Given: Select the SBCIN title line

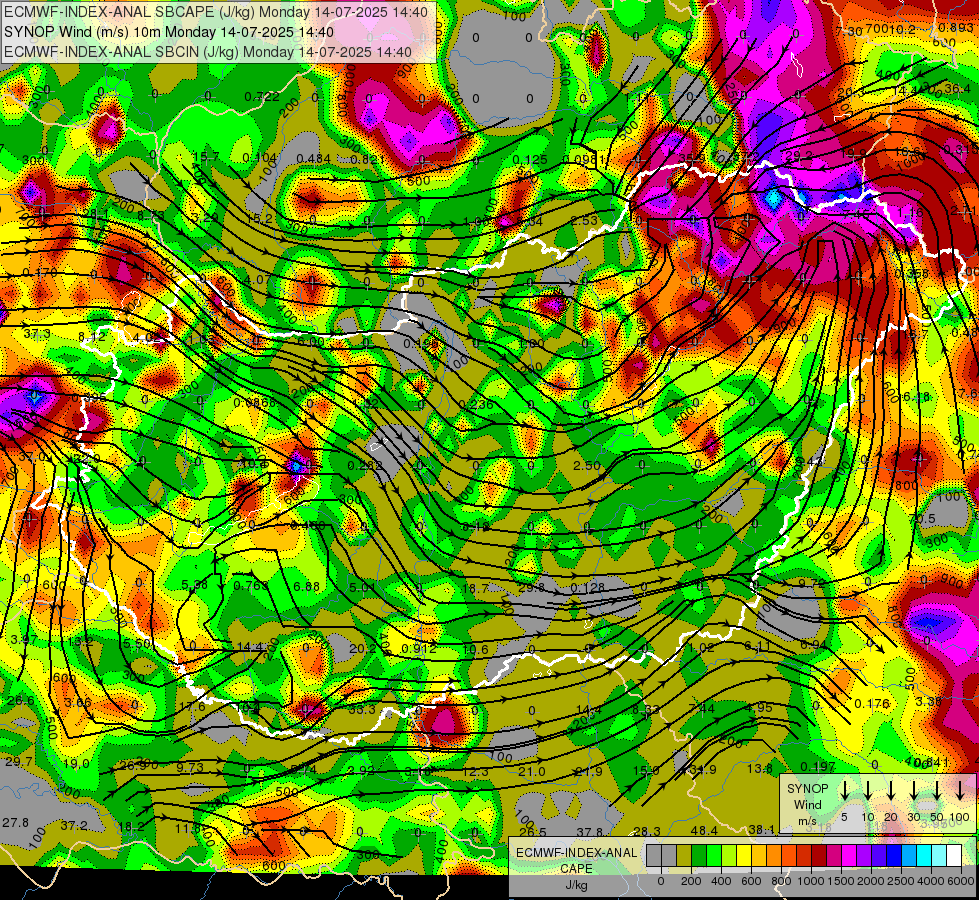Looking at the screenshot, I should (208, 52).
